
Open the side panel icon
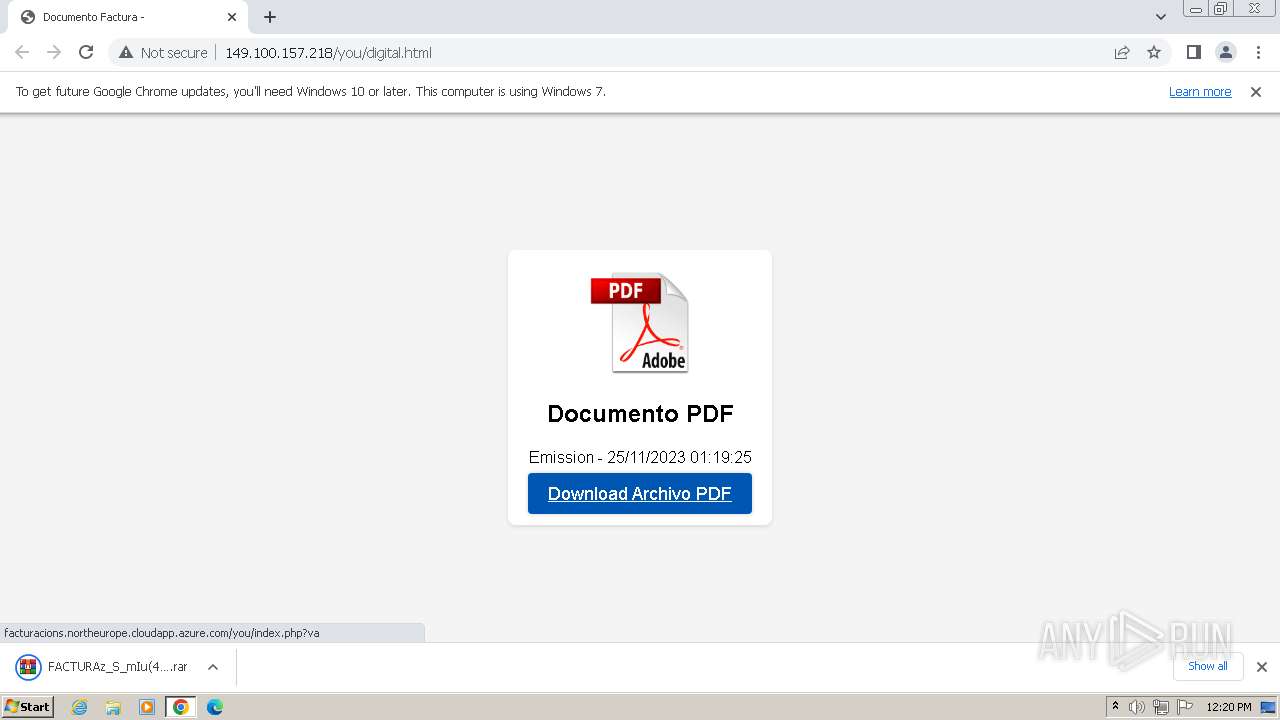tap(1193, 52)
